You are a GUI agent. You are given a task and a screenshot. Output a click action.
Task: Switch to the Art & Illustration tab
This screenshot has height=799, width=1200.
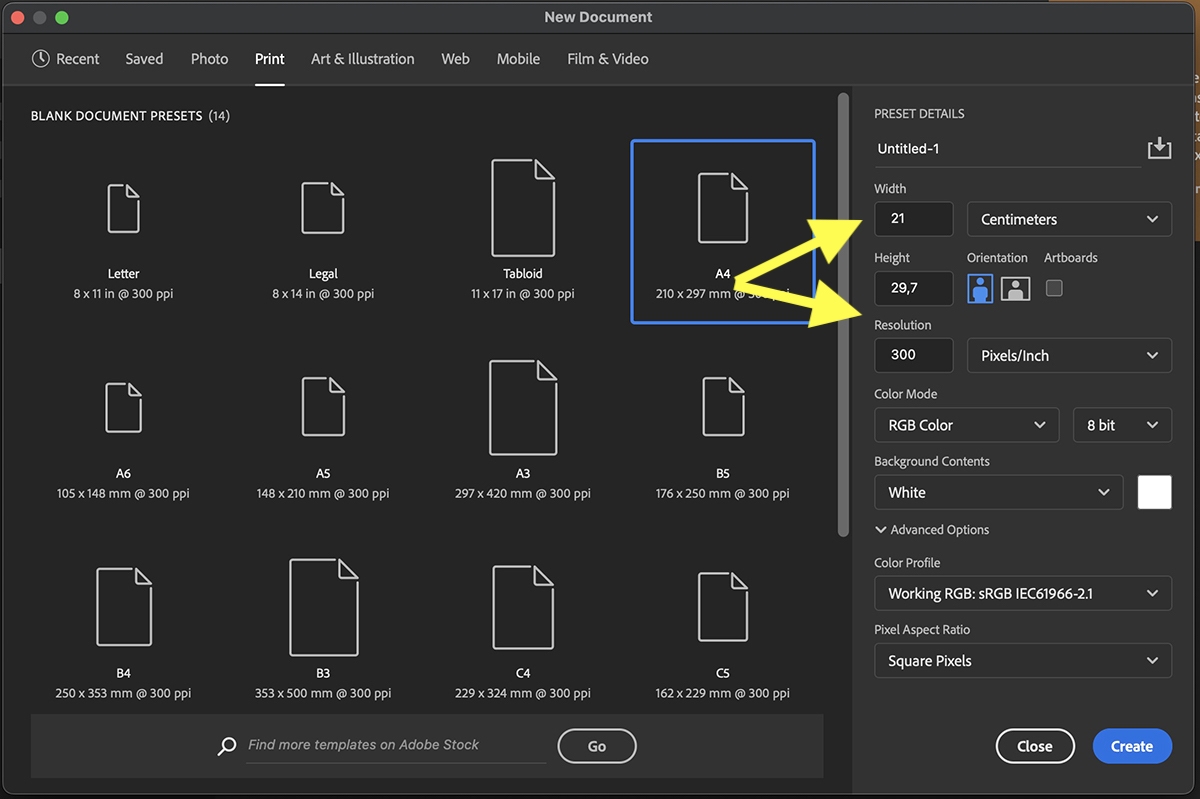[362, 59]
